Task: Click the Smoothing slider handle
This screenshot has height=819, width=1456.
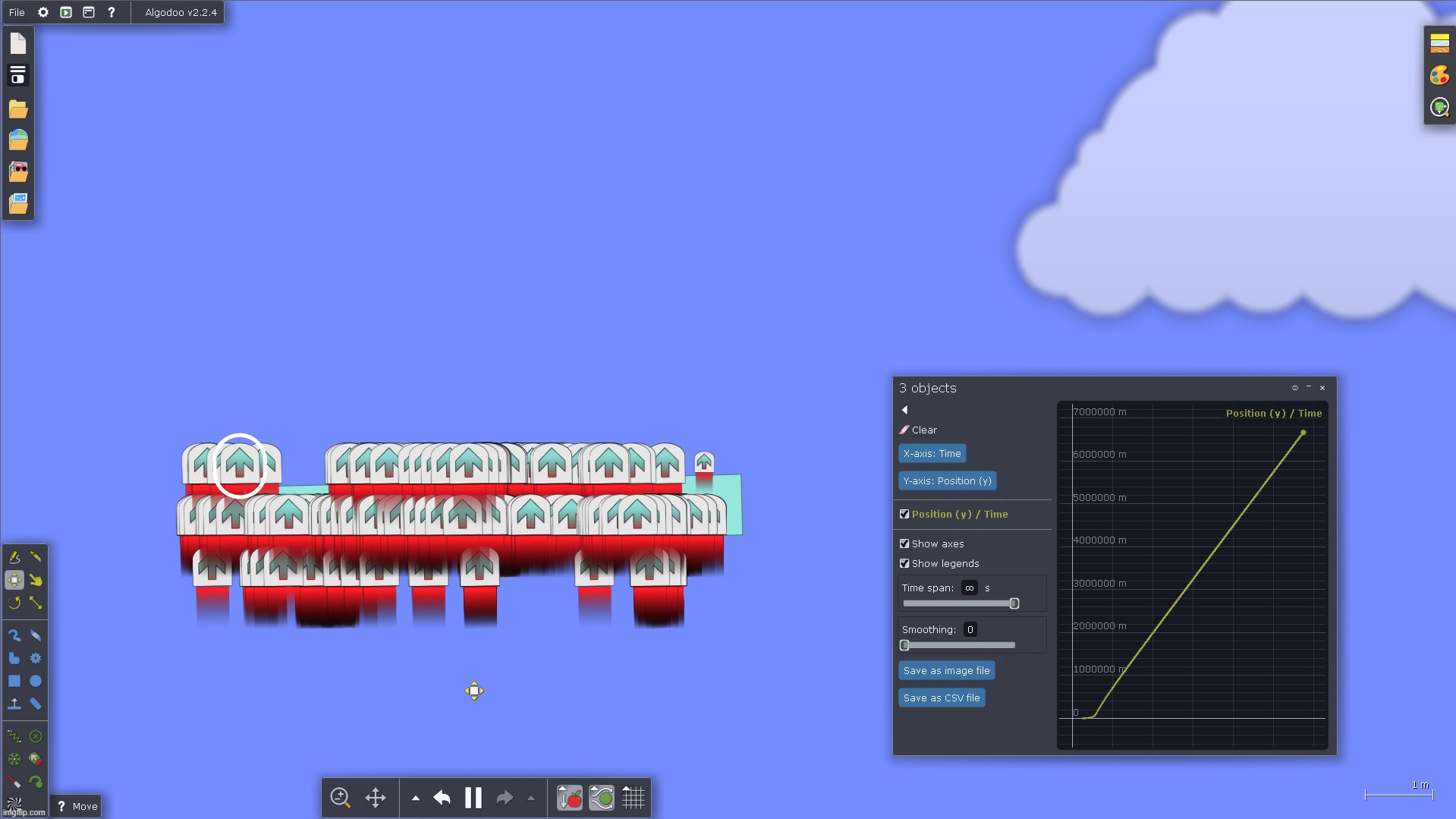Action: (x=904, y=645)
